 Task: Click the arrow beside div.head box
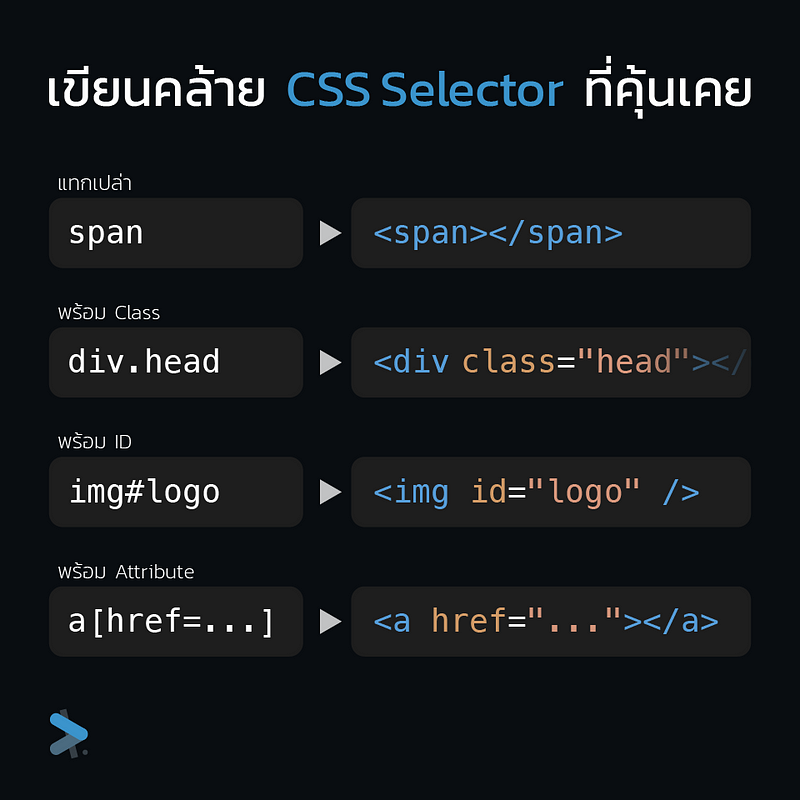(330, 363)
